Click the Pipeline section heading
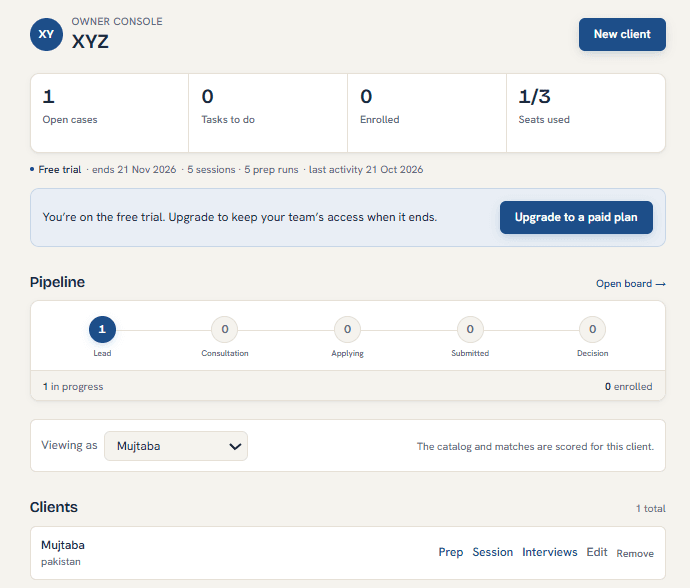 [x=57, y=282]
